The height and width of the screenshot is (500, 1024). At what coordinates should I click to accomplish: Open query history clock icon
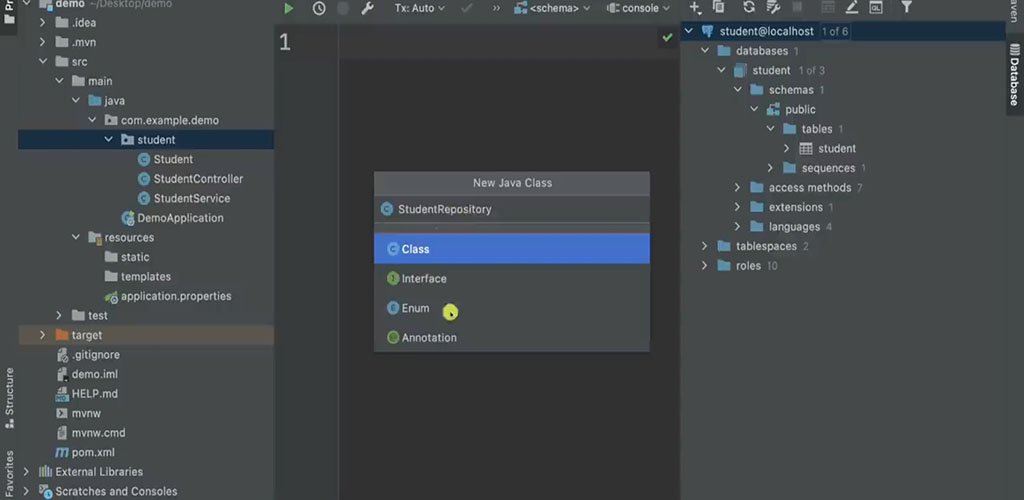319,8
